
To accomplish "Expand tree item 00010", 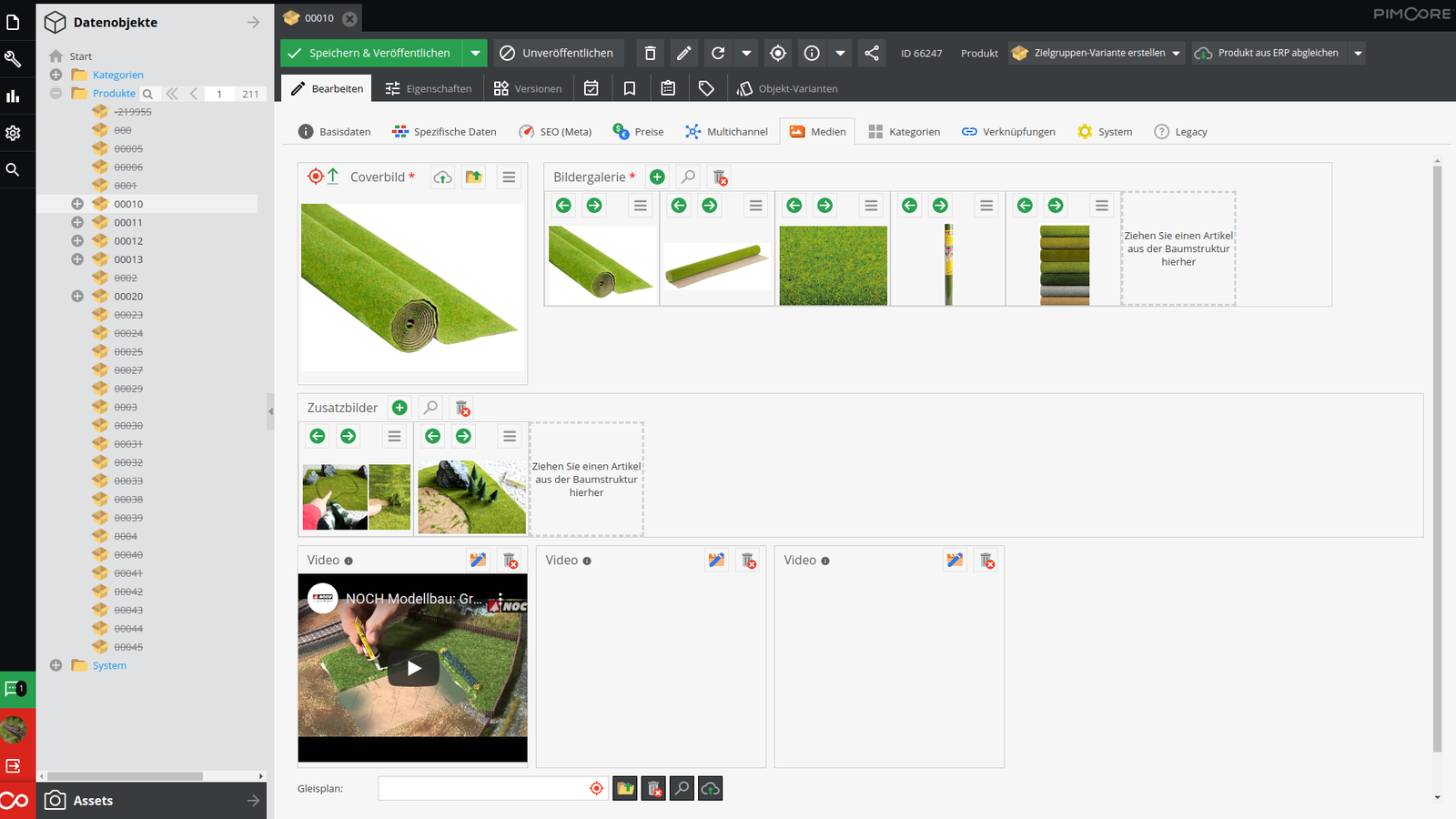I will (x=77, y=204).
